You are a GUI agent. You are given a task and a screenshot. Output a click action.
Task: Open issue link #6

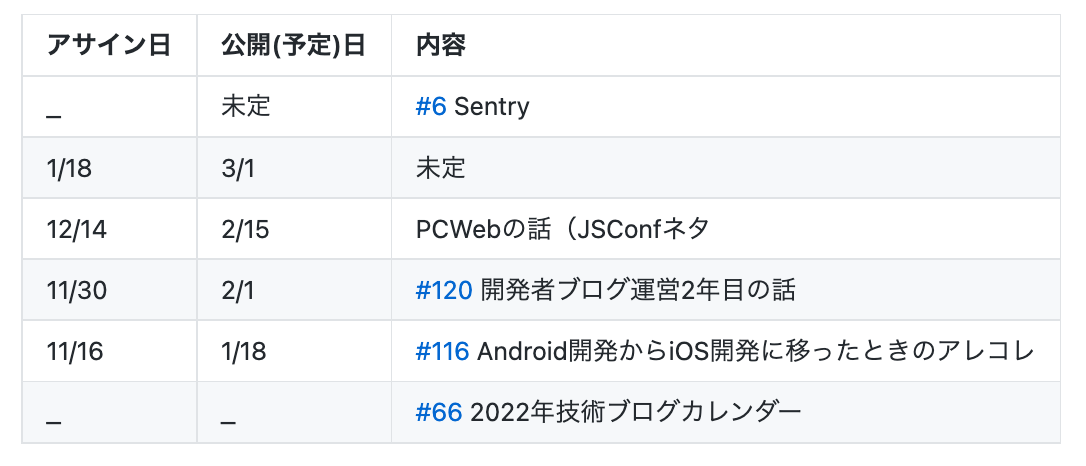(x=431, y=107)
